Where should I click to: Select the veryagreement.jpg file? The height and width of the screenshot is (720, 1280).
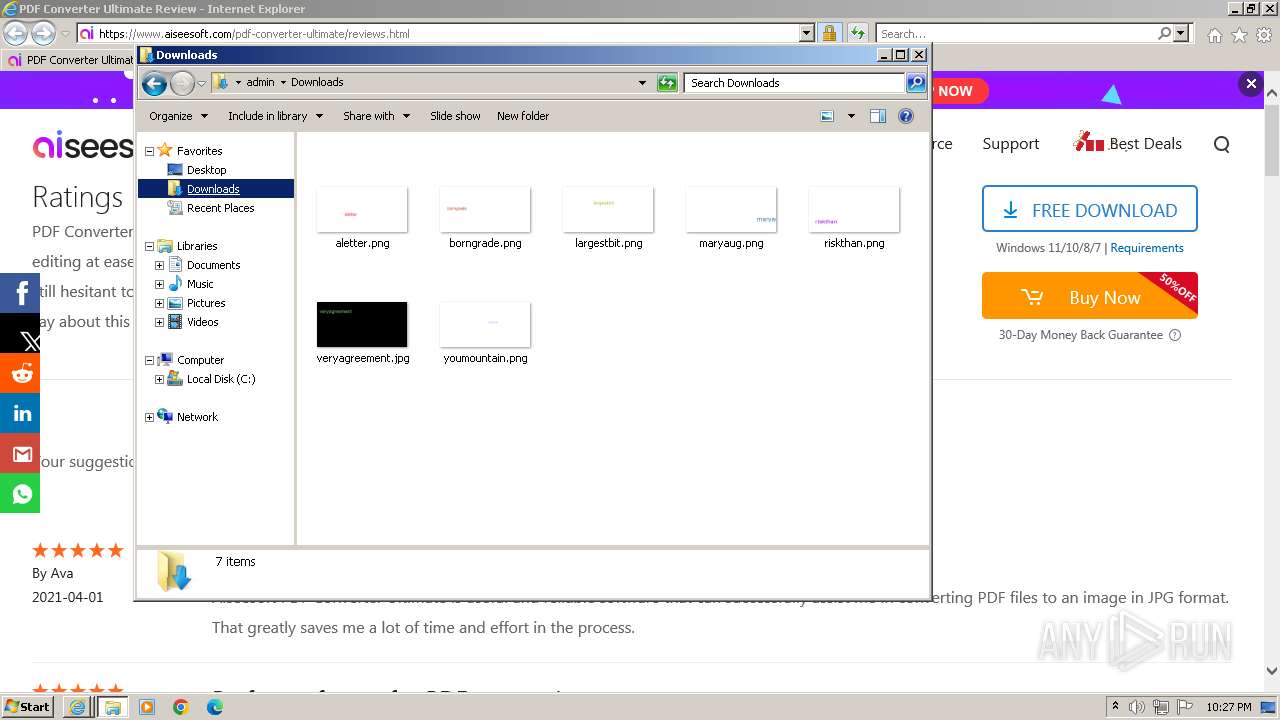pos(362,332)
